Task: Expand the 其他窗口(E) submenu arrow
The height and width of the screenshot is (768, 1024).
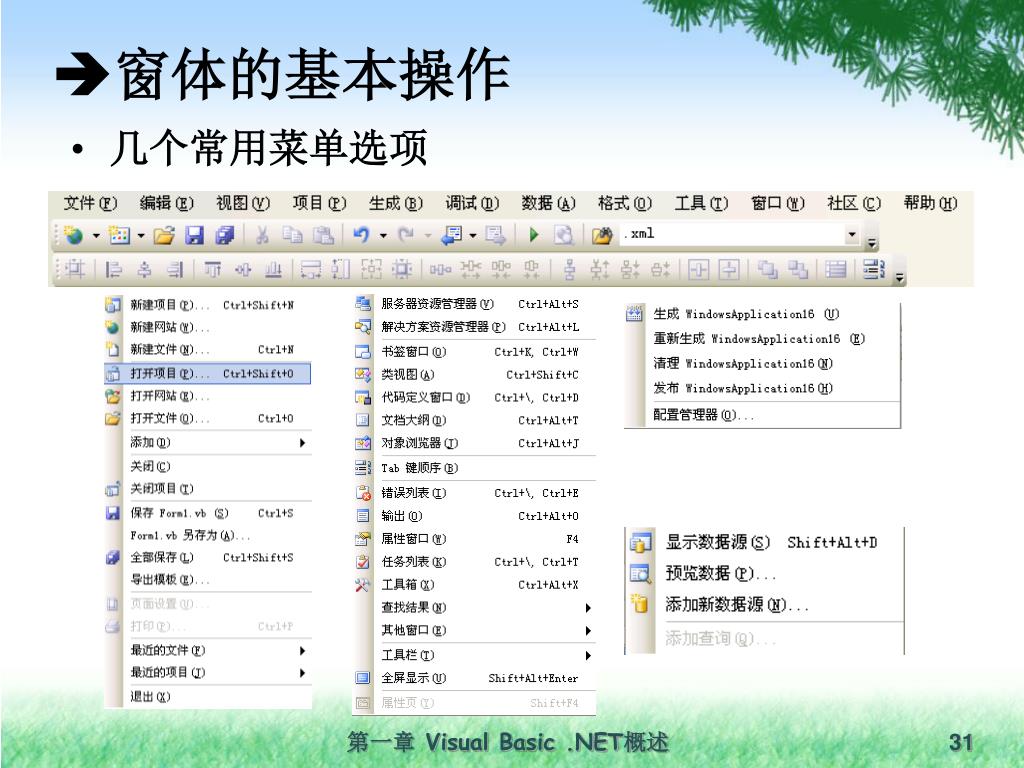Action: 588,631
